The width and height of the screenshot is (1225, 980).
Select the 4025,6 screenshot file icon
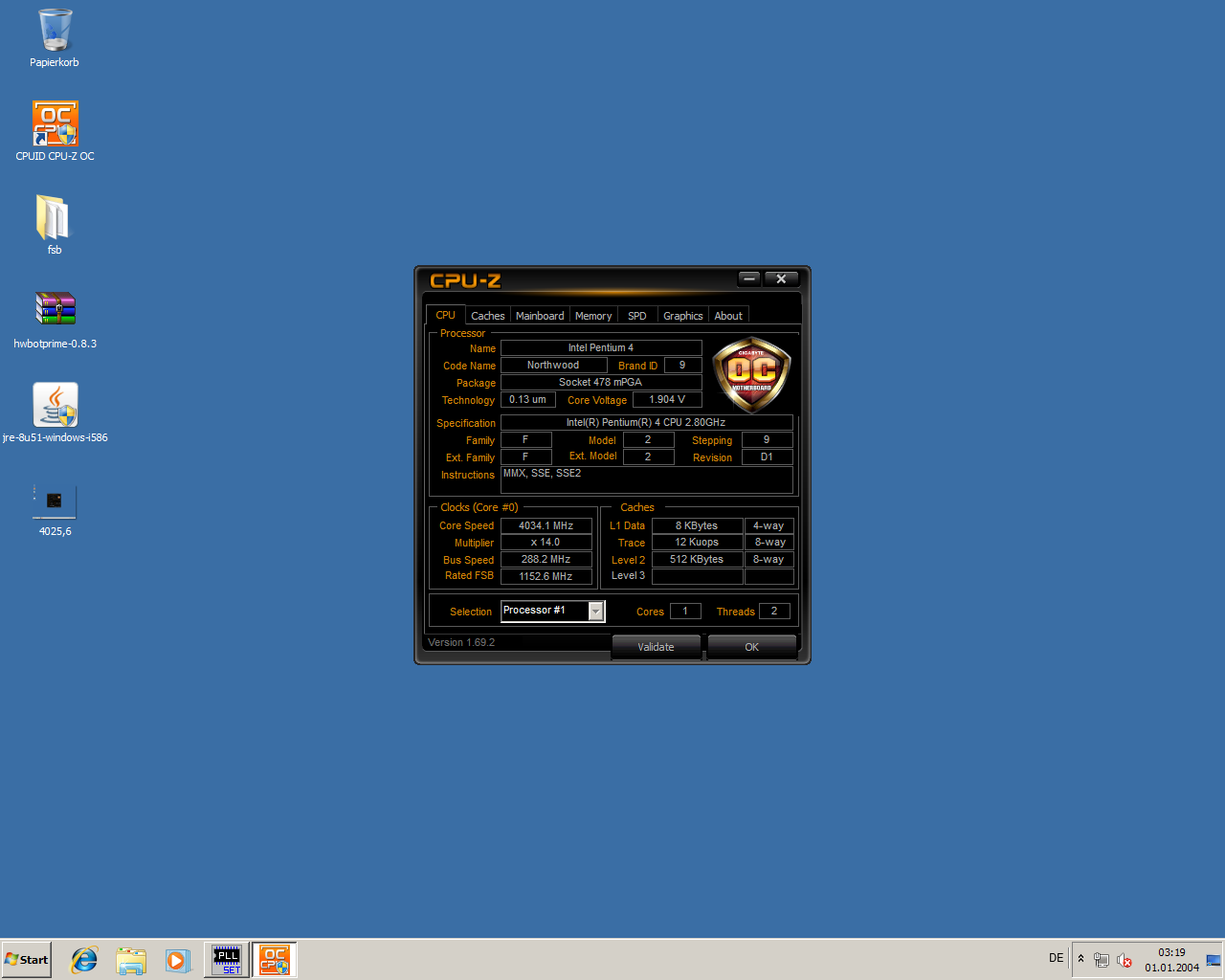[55, 507]
